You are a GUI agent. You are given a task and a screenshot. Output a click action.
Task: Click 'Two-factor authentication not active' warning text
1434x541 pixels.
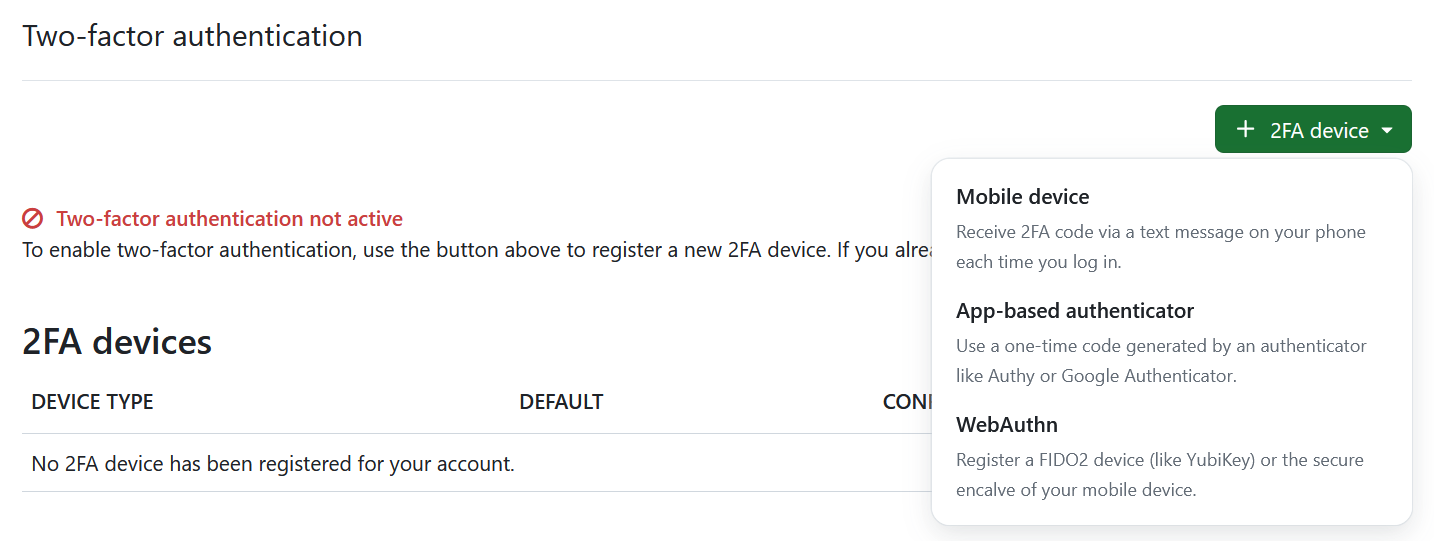tap(229, 219)
